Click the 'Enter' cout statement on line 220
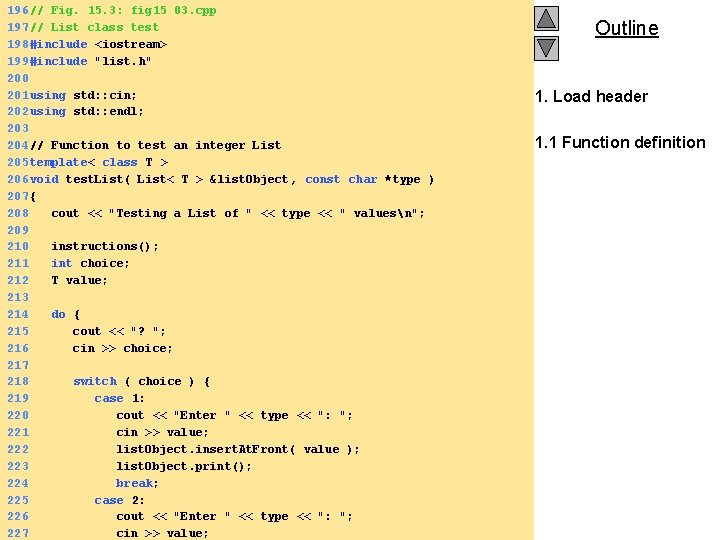The width and height of the screenshot is (720, 540). (x=235, y=415)
